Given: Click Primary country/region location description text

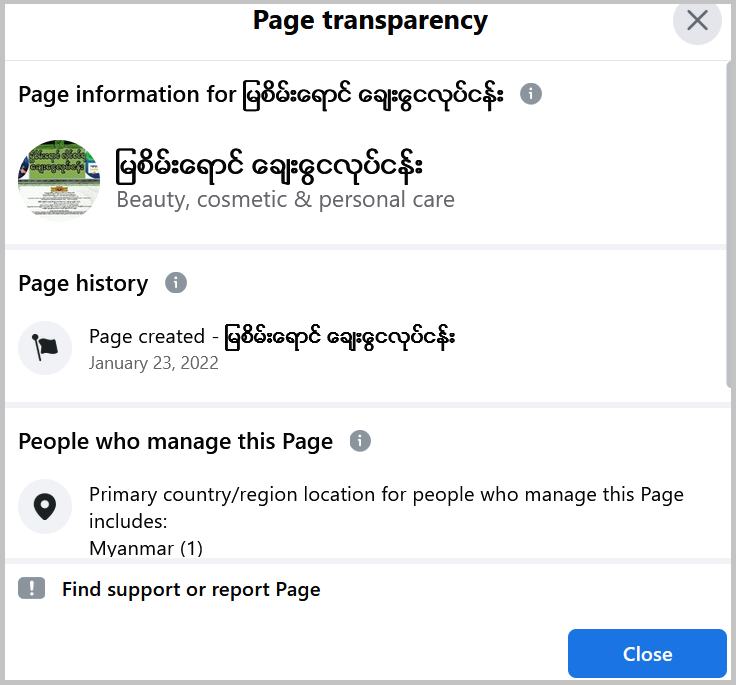Looking at the screenshot, I should (x=386, y=508).
